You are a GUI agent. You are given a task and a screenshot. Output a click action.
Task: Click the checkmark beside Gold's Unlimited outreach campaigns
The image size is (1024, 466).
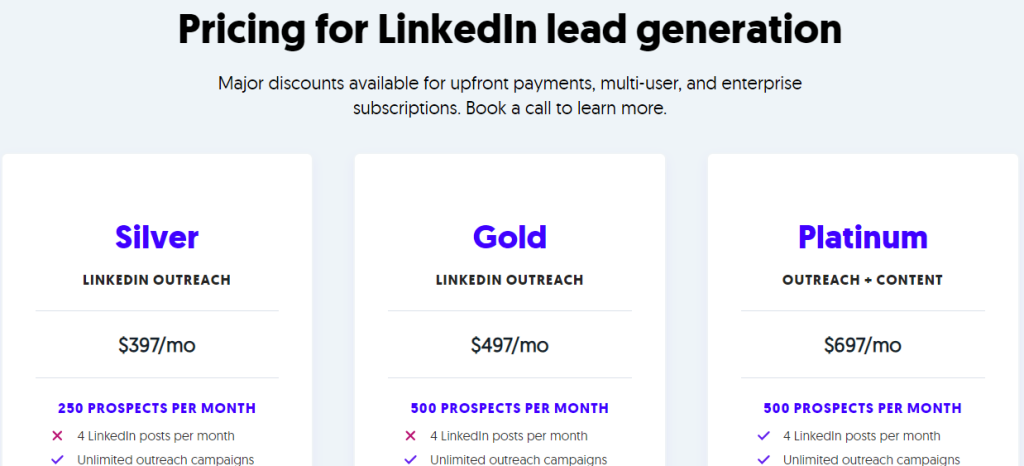tap(410, 460)
